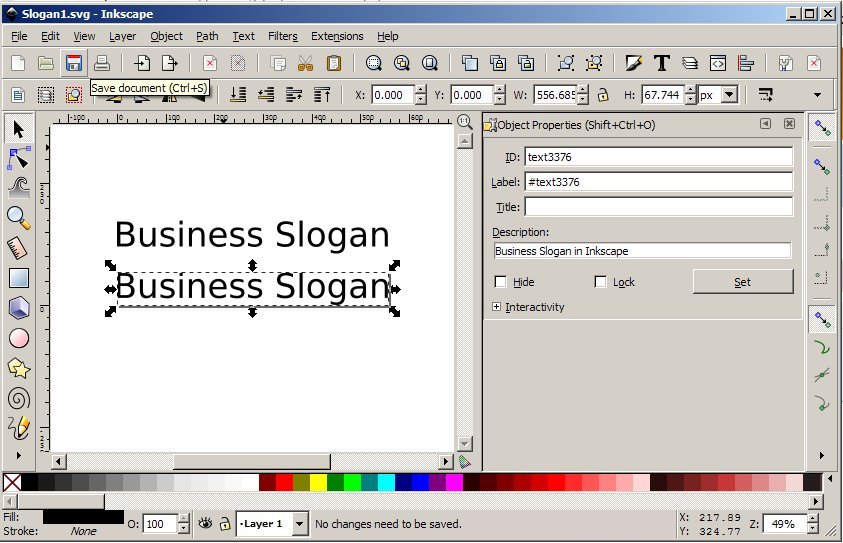Expand more tools arrow in toolbox
Image resolution: width=843 pixels, height=543 pixels.
19,455
